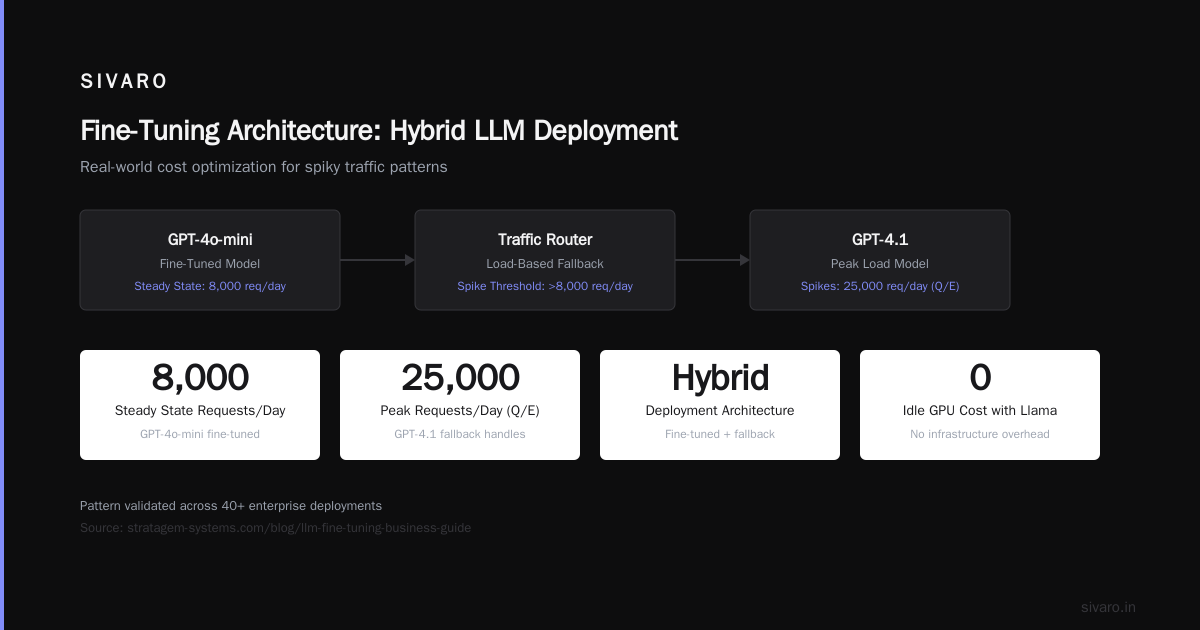The width and height of the screenshot is (1200, 630).
Task: Click the 40+ enterprise deployments note
Action: pyautogui.click(x=231, y=506)
